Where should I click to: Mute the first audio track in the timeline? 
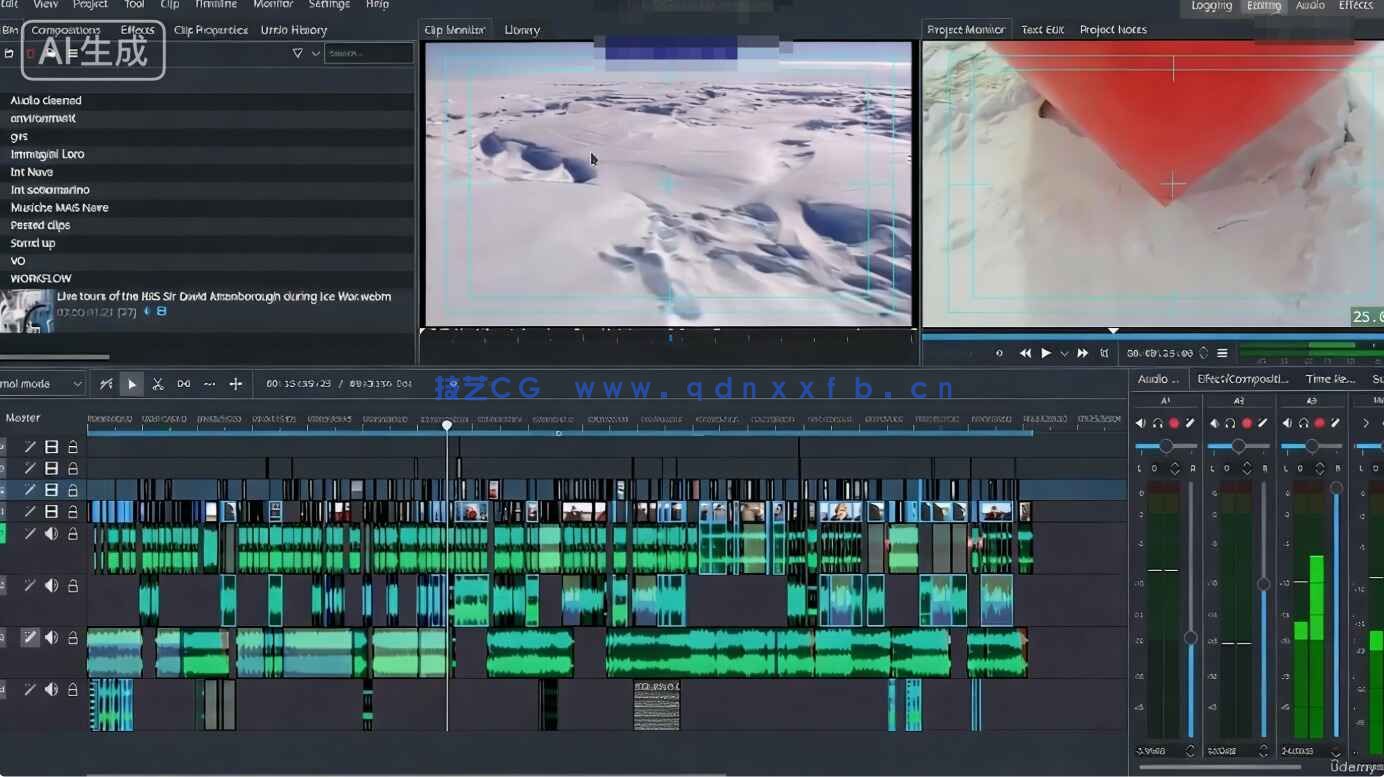coord(51,534)
